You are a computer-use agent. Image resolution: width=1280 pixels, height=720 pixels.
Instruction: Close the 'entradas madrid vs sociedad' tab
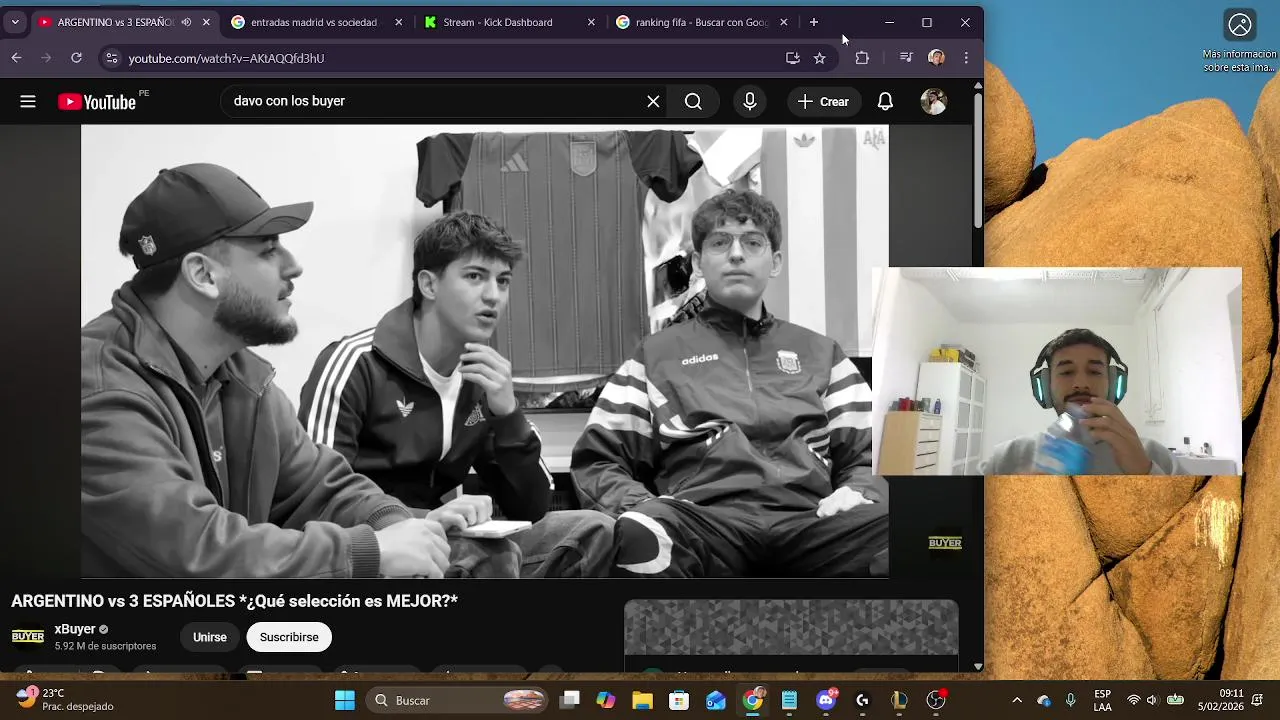[x=398, y=22]
